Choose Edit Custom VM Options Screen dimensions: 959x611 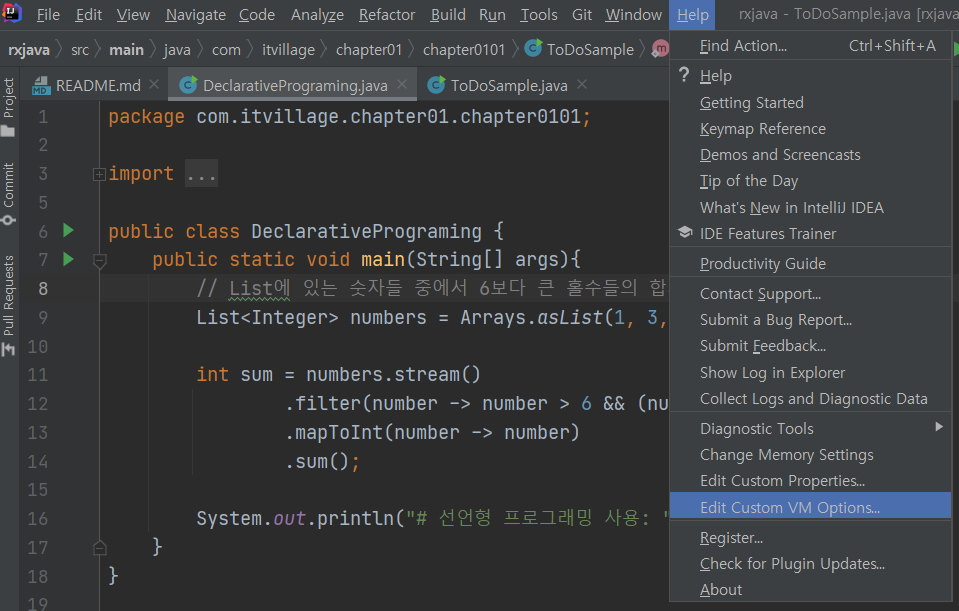(810, 507)
